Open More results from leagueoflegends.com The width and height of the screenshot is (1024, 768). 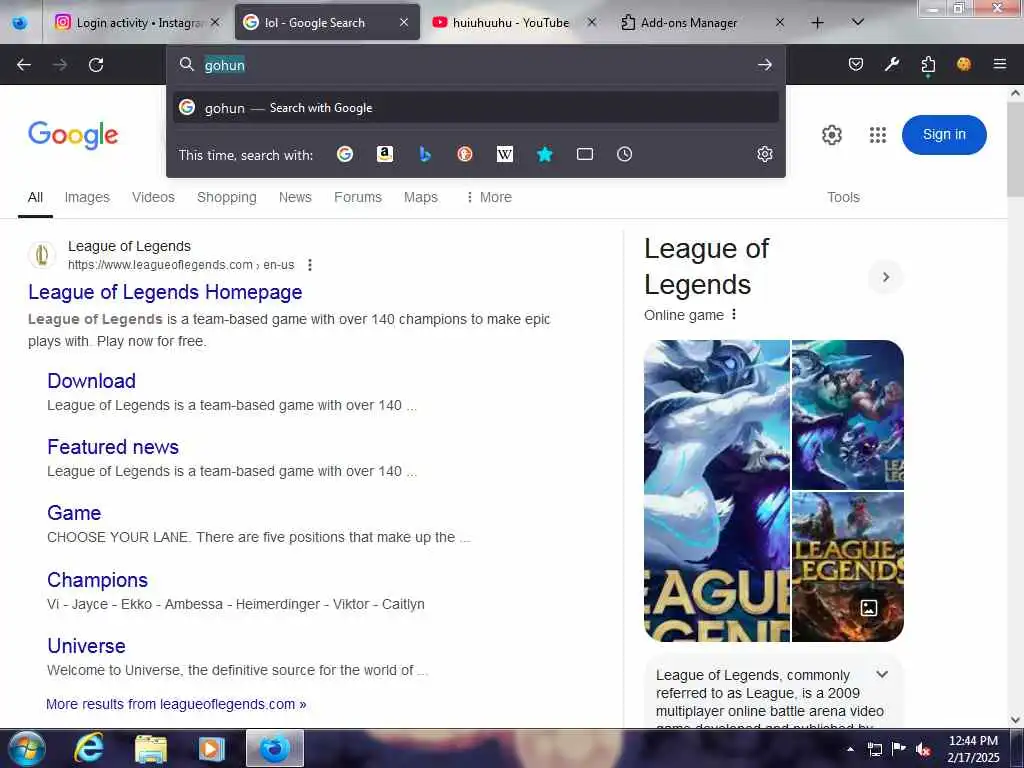click(x=176, y=704)
